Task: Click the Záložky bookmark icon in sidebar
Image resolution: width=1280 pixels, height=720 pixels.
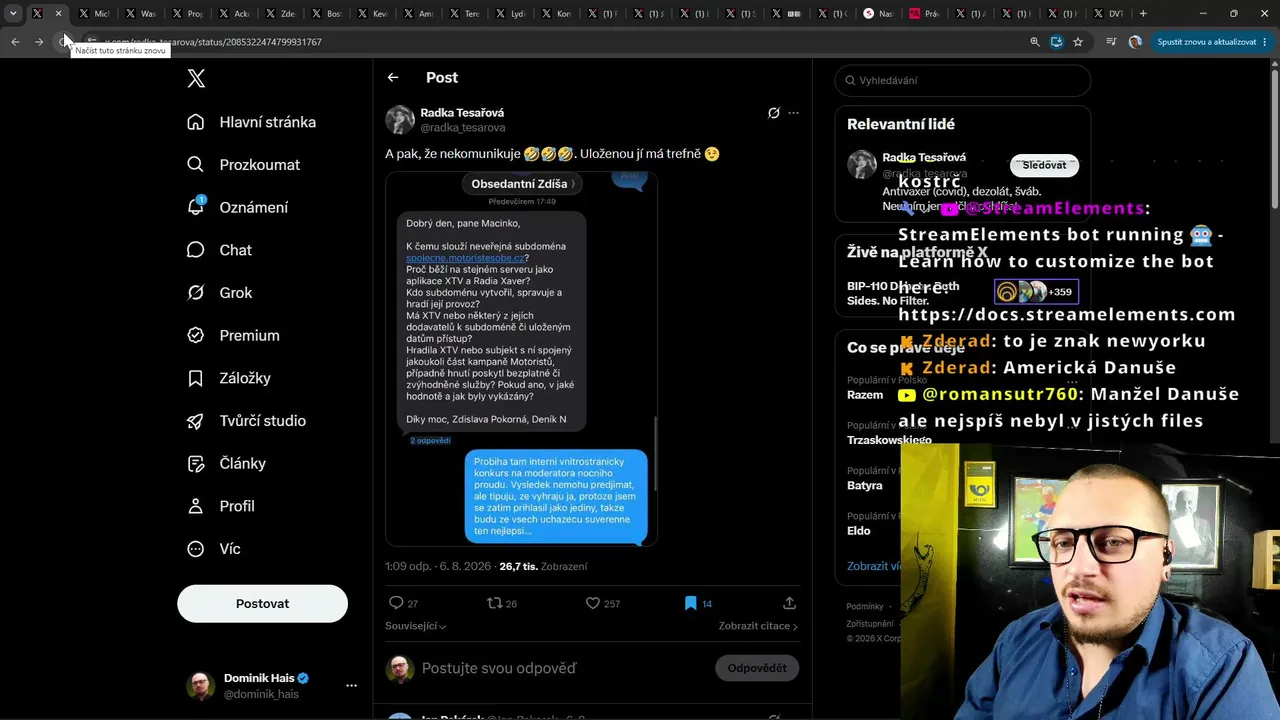Action: click(196, 378)
